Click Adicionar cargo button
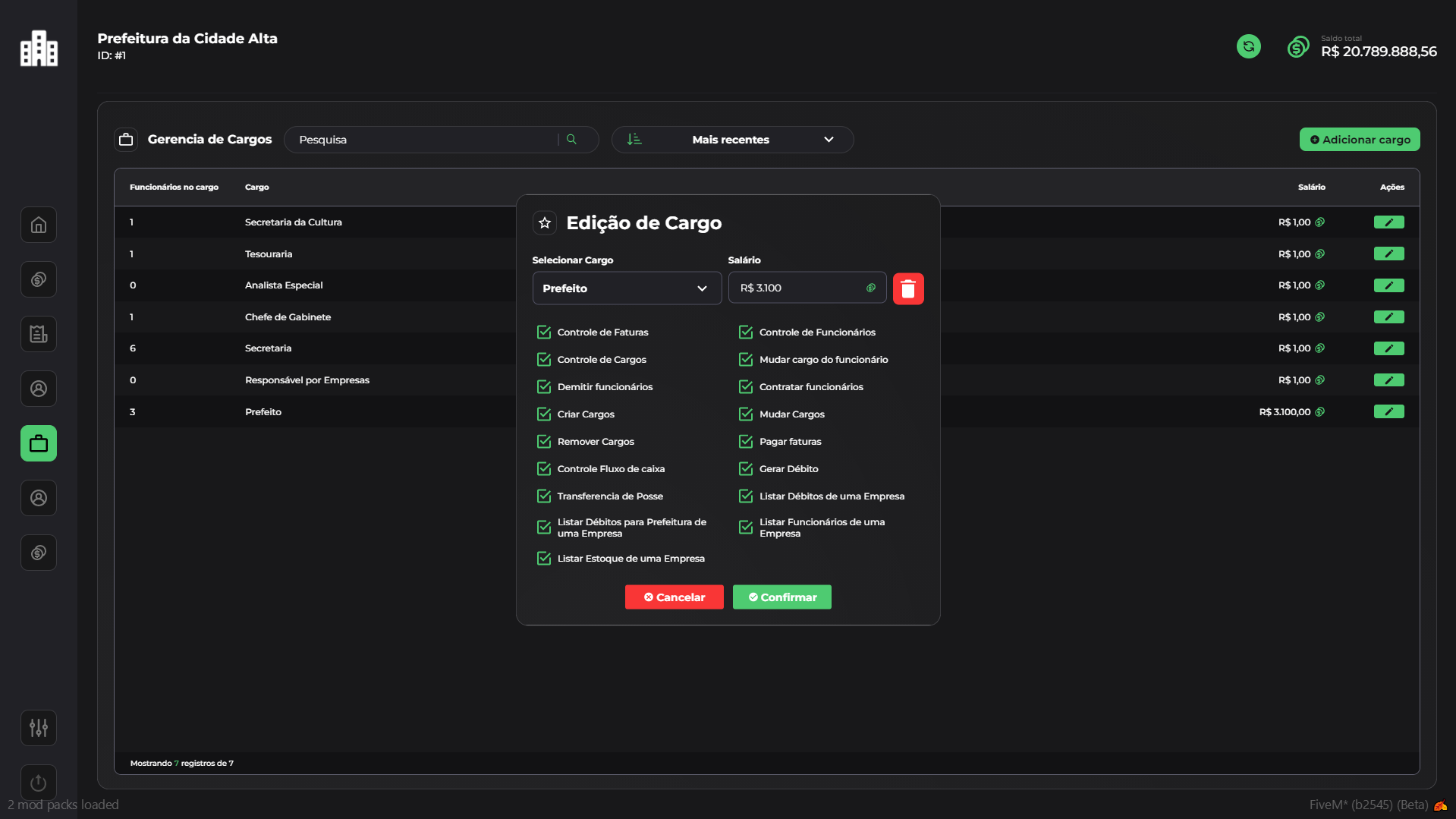 pos(1360,140)
